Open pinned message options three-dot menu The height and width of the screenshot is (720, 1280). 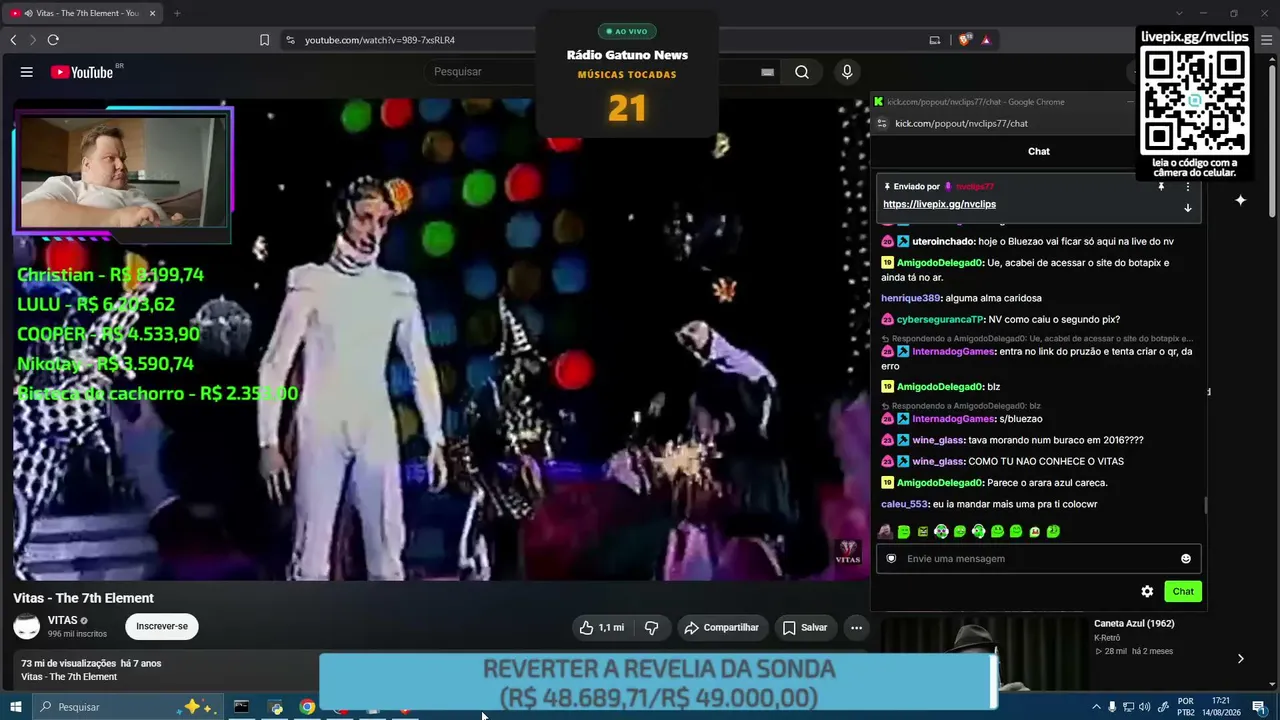1188,187
